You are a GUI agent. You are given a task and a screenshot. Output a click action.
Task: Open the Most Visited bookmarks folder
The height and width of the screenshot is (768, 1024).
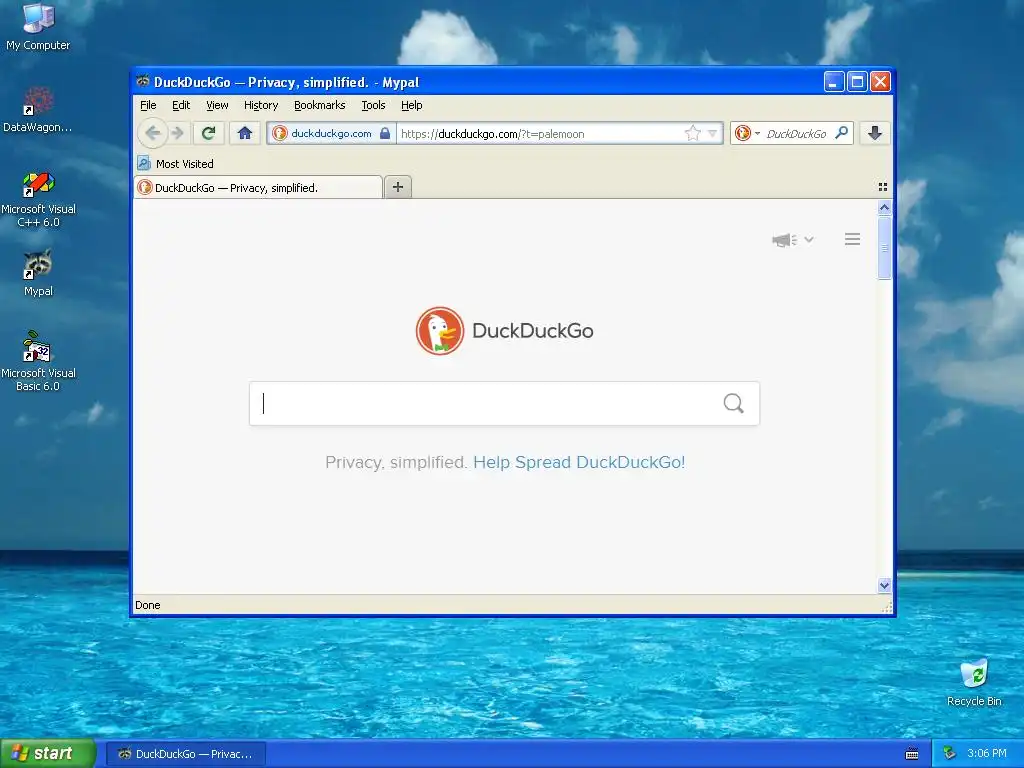click(x=176, y=163)
